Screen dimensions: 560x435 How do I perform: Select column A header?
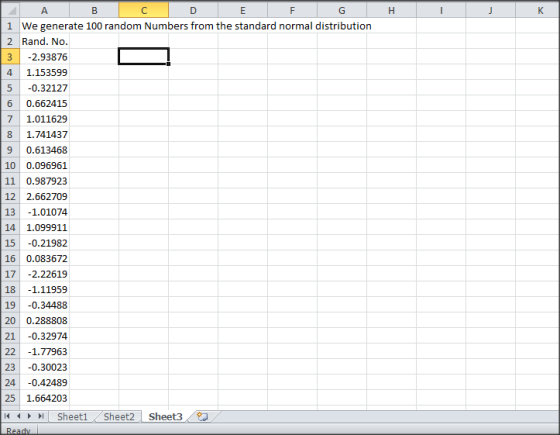(44, 10)
